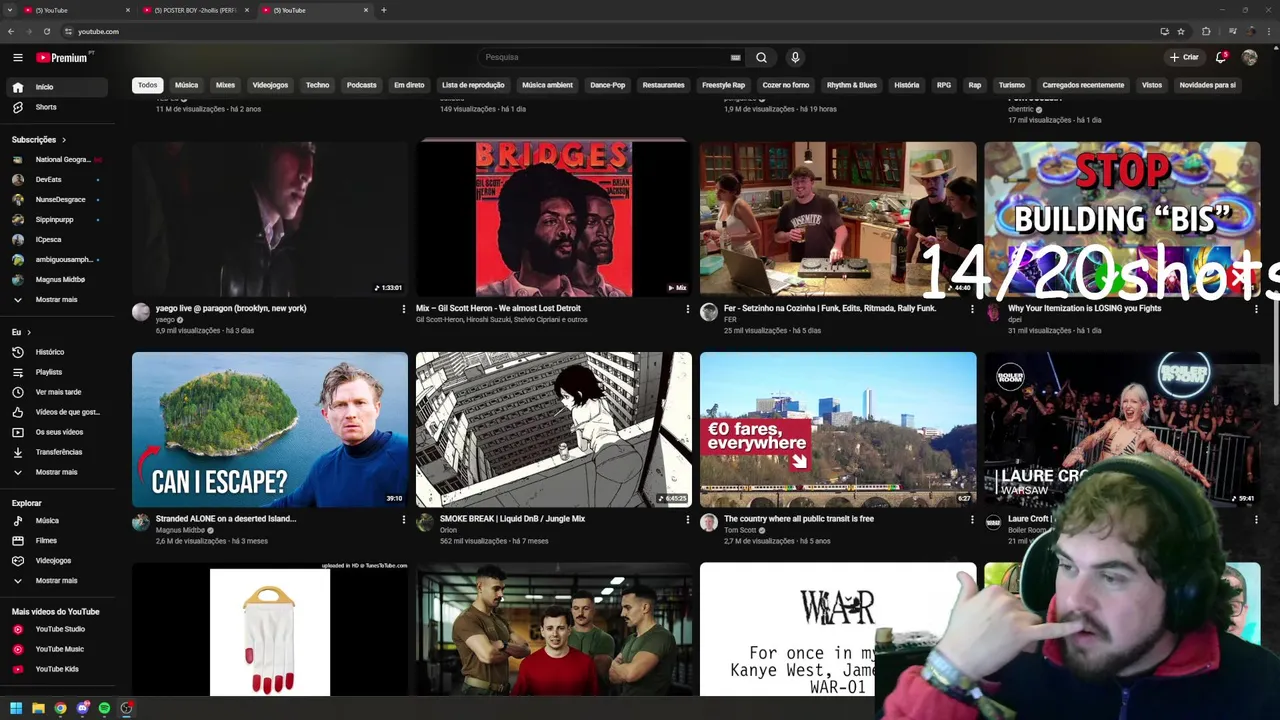Click the Criar button

(1184, 57)
